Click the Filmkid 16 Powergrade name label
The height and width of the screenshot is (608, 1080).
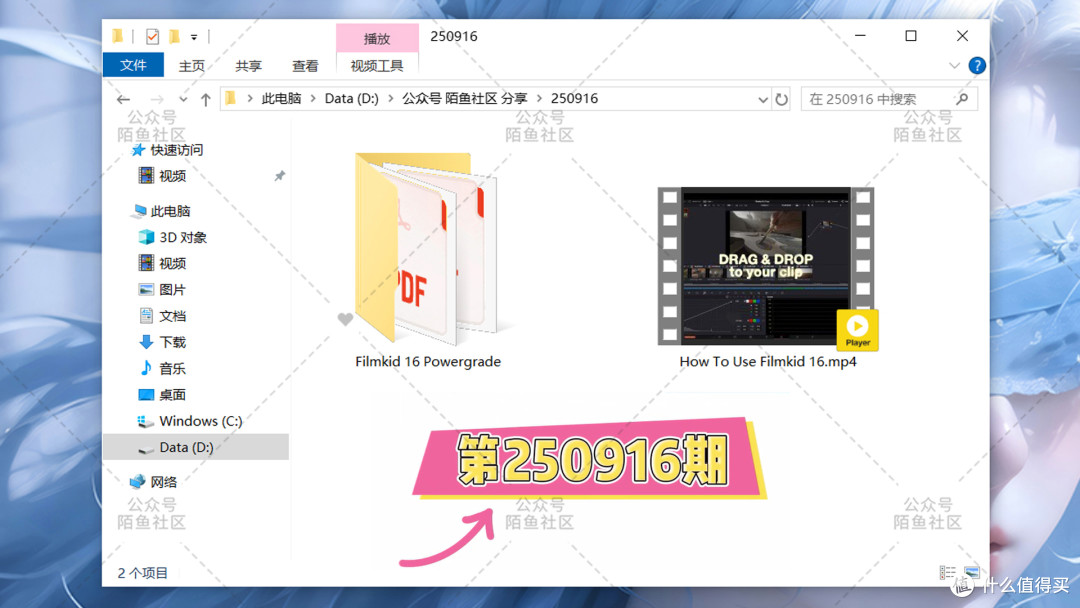coord(428,361)
